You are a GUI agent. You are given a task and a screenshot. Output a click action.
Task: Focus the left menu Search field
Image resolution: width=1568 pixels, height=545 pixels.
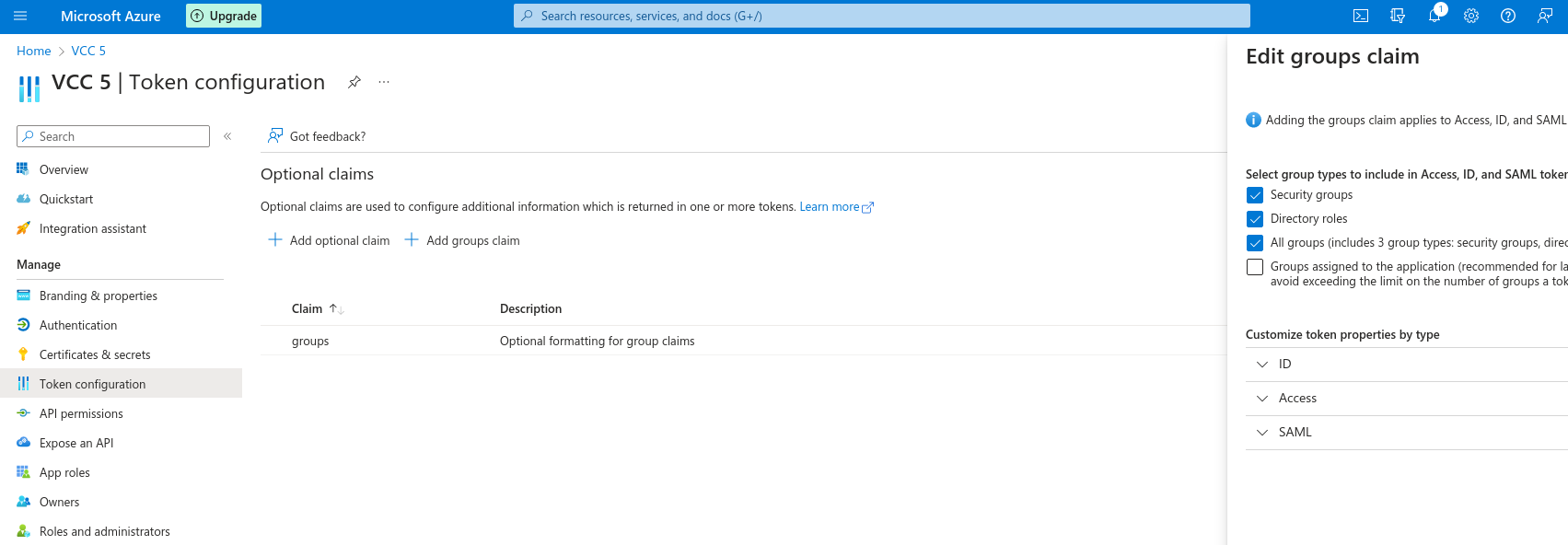click(x=113, y=136)
